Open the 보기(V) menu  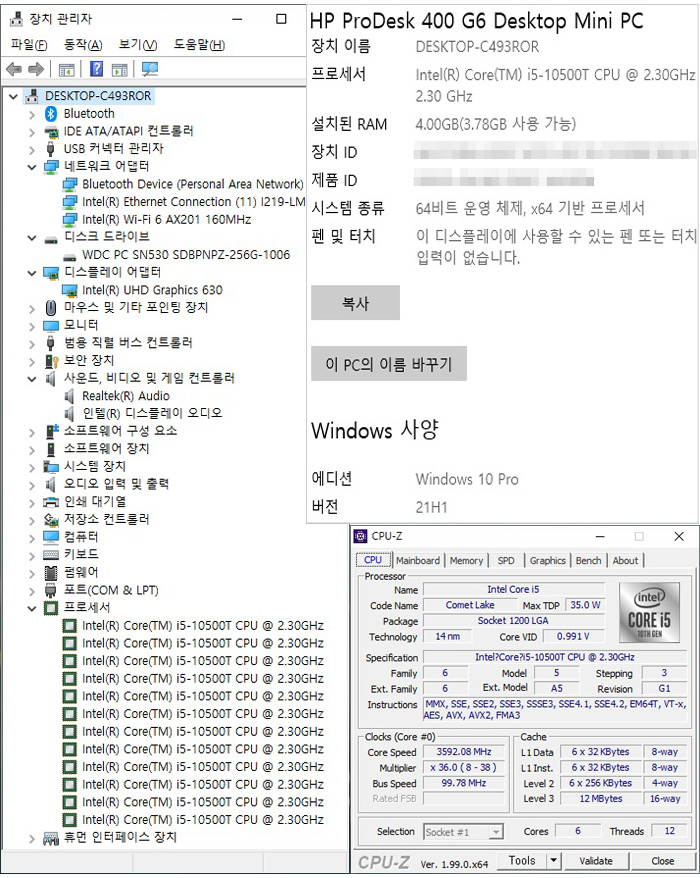[x=138, y=45]
